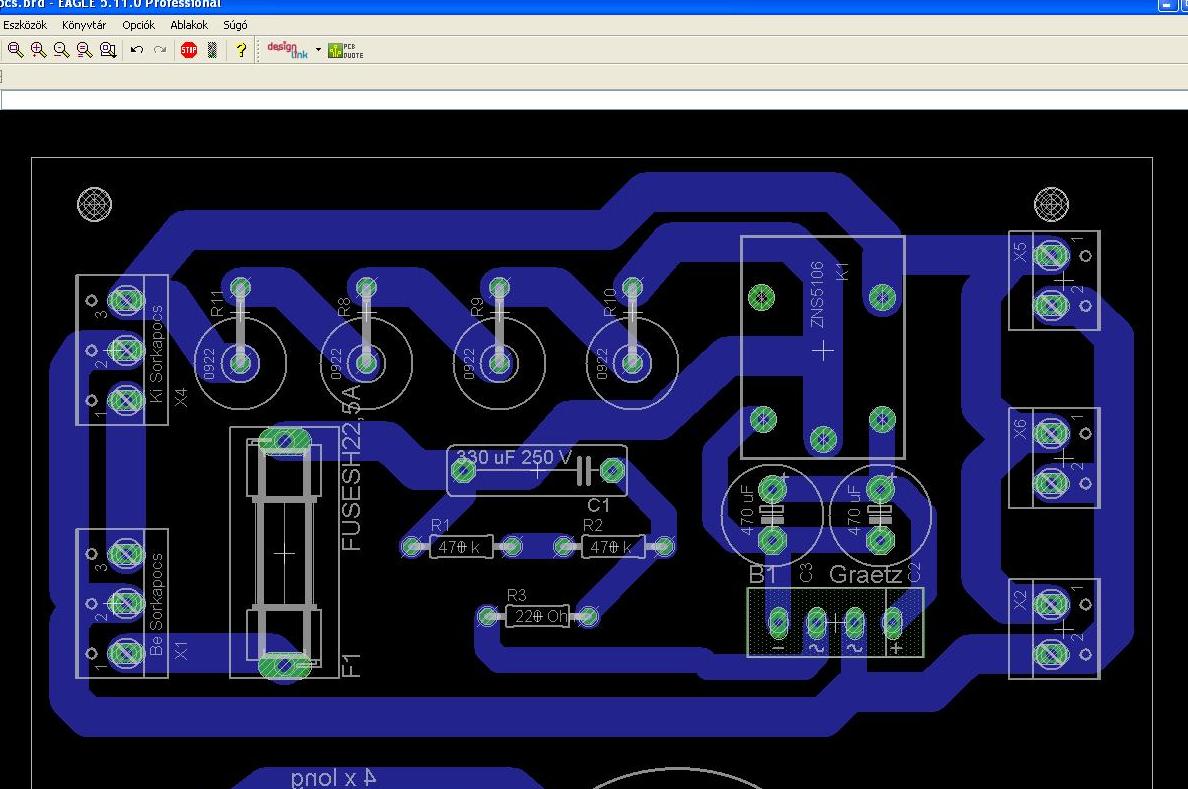Open the Könyvtár menu
Viewport: 1188px width, 789px height.
(x=84, y=25)
